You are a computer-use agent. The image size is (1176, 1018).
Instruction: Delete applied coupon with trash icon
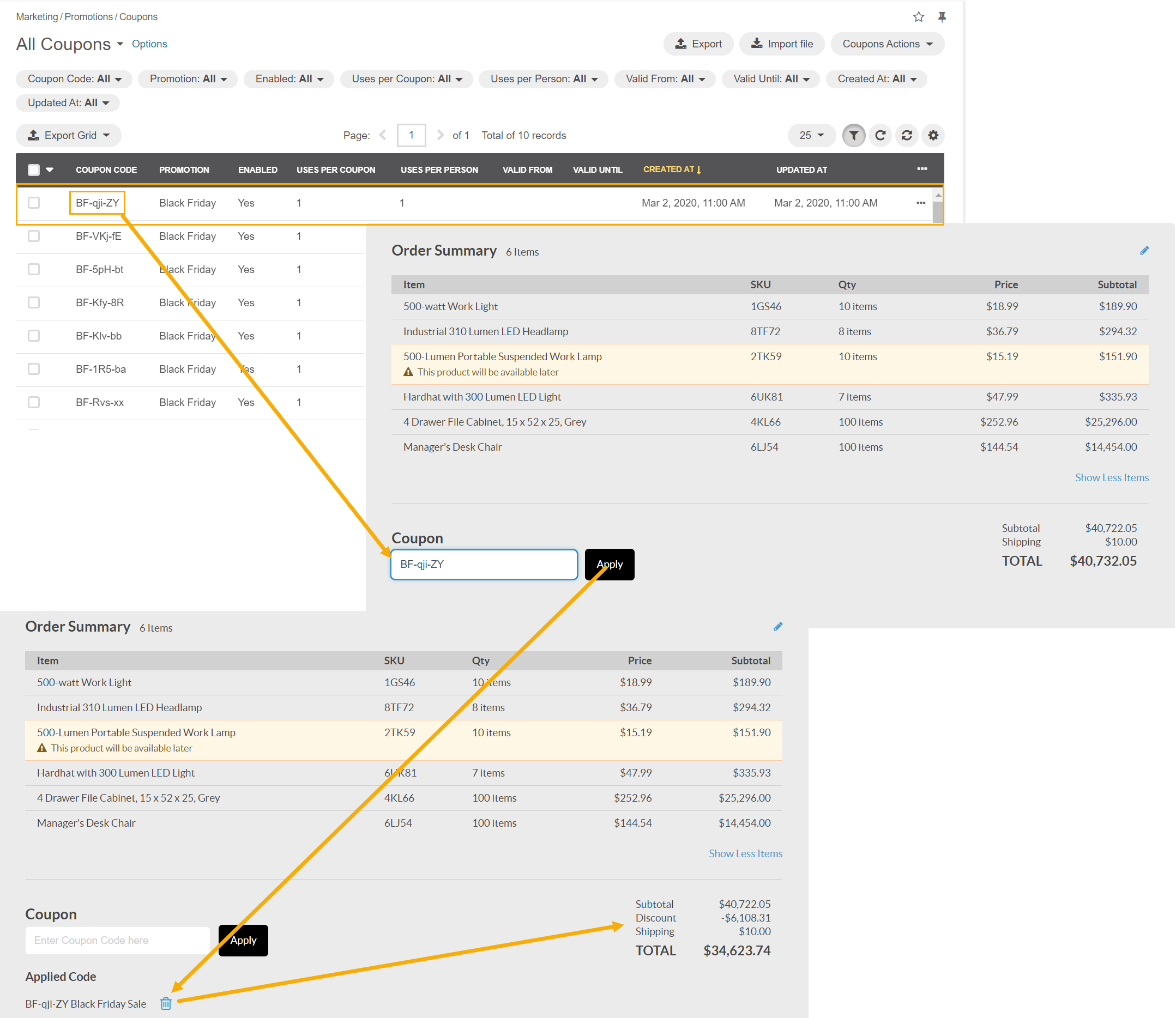[165, 1004]
